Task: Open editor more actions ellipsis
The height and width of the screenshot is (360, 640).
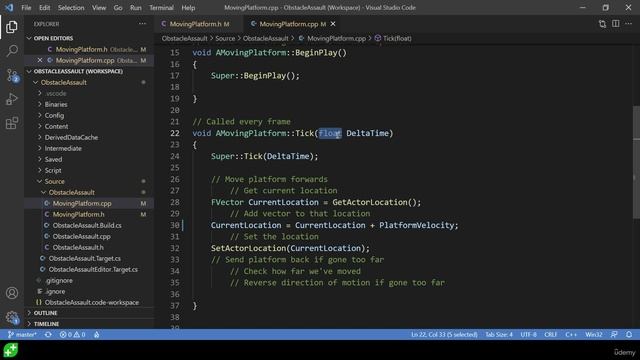Action: click(629, 24)
